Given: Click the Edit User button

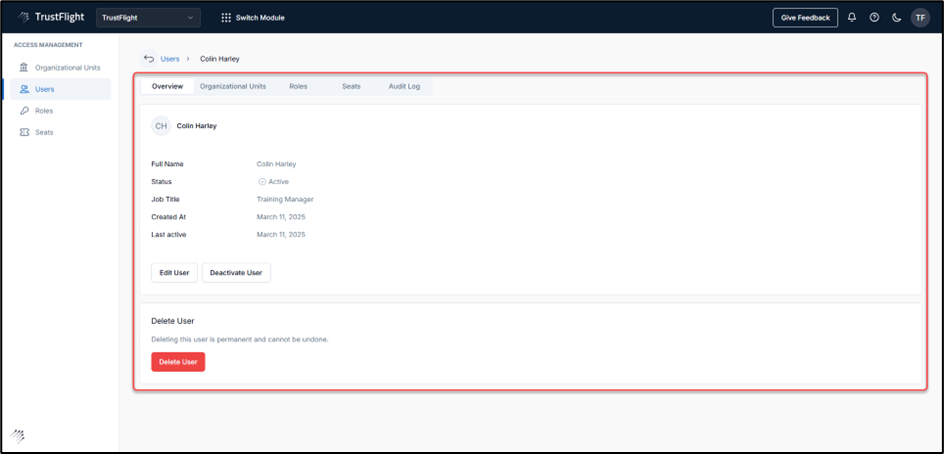Looking at the screenshot, I should [174, 273].
